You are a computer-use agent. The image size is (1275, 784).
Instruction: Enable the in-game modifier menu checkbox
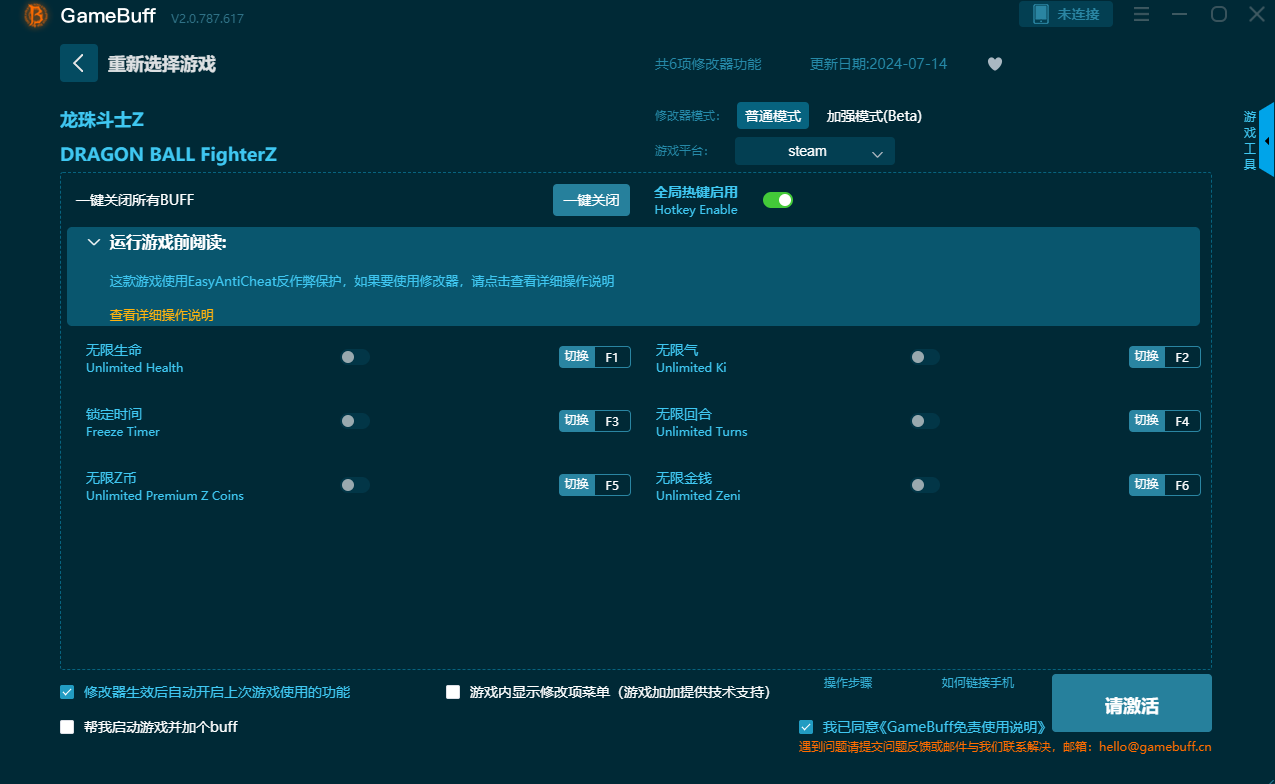(x=452, y=691)
